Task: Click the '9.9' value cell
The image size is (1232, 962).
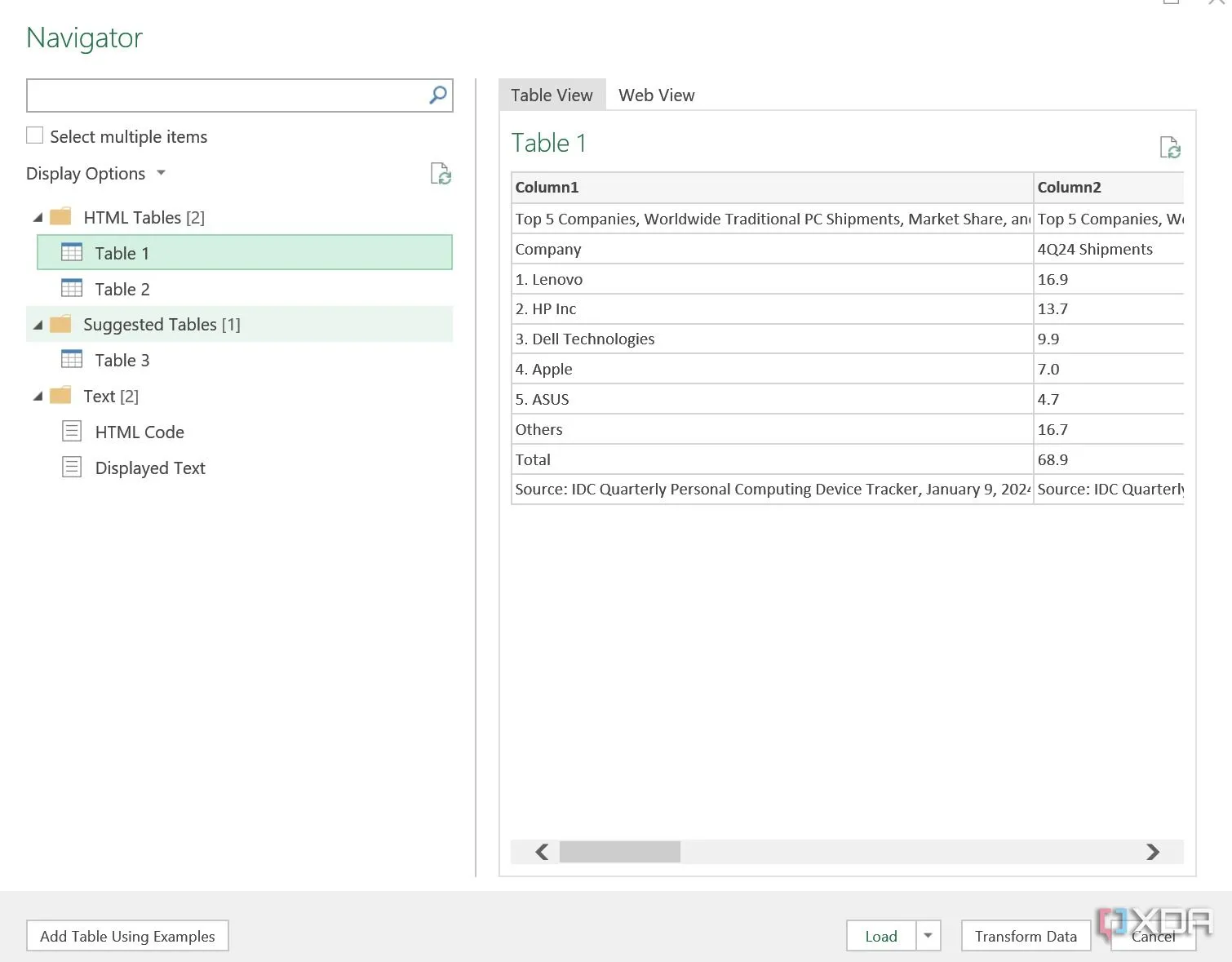Action: coord(1109,339)
